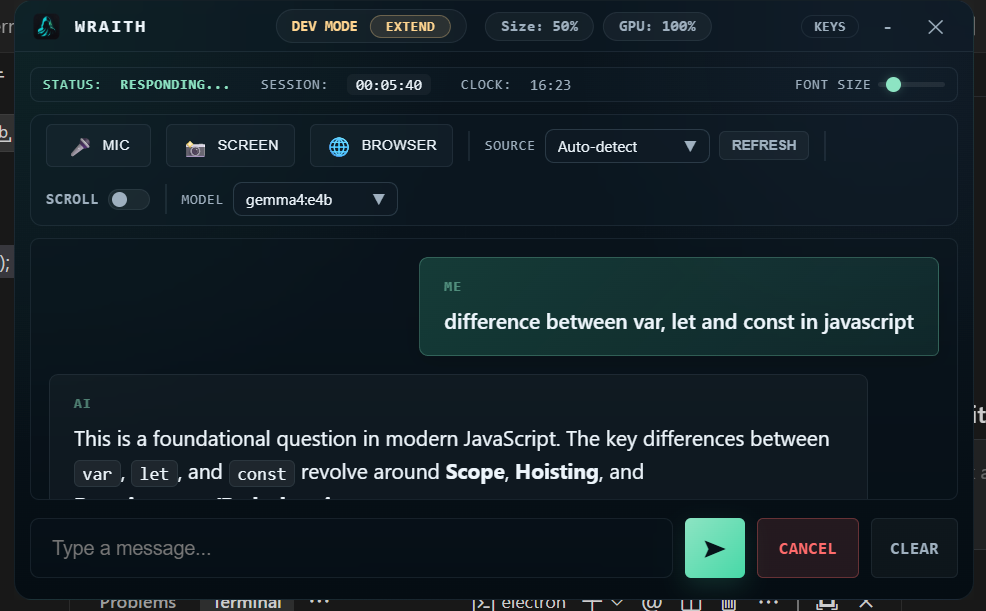The width and height of the screenshot is (986, 611).
Task: Click the Wraith app logo icon
Action: coord(47,26)
